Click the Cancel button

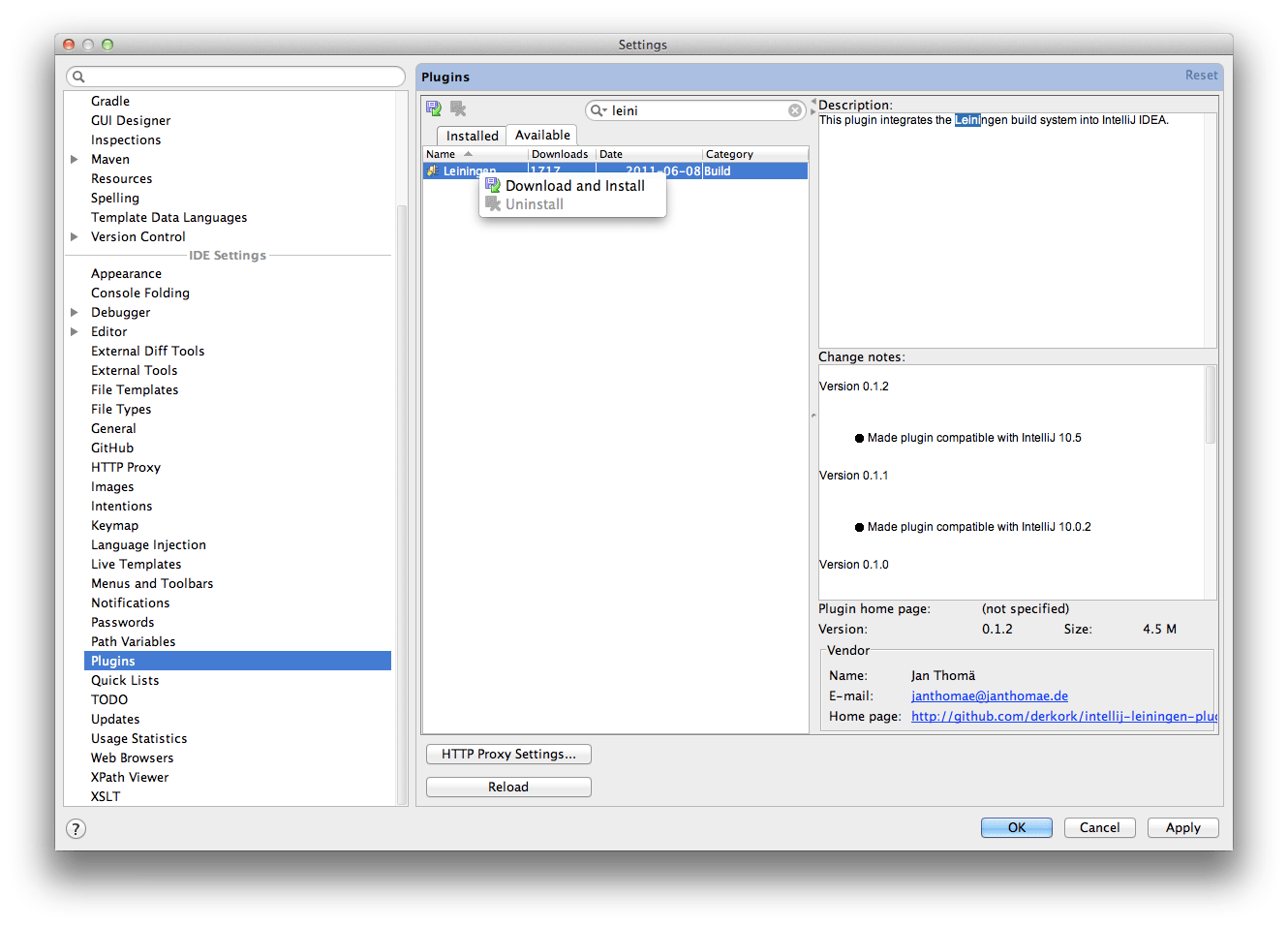click(1099, 827)
